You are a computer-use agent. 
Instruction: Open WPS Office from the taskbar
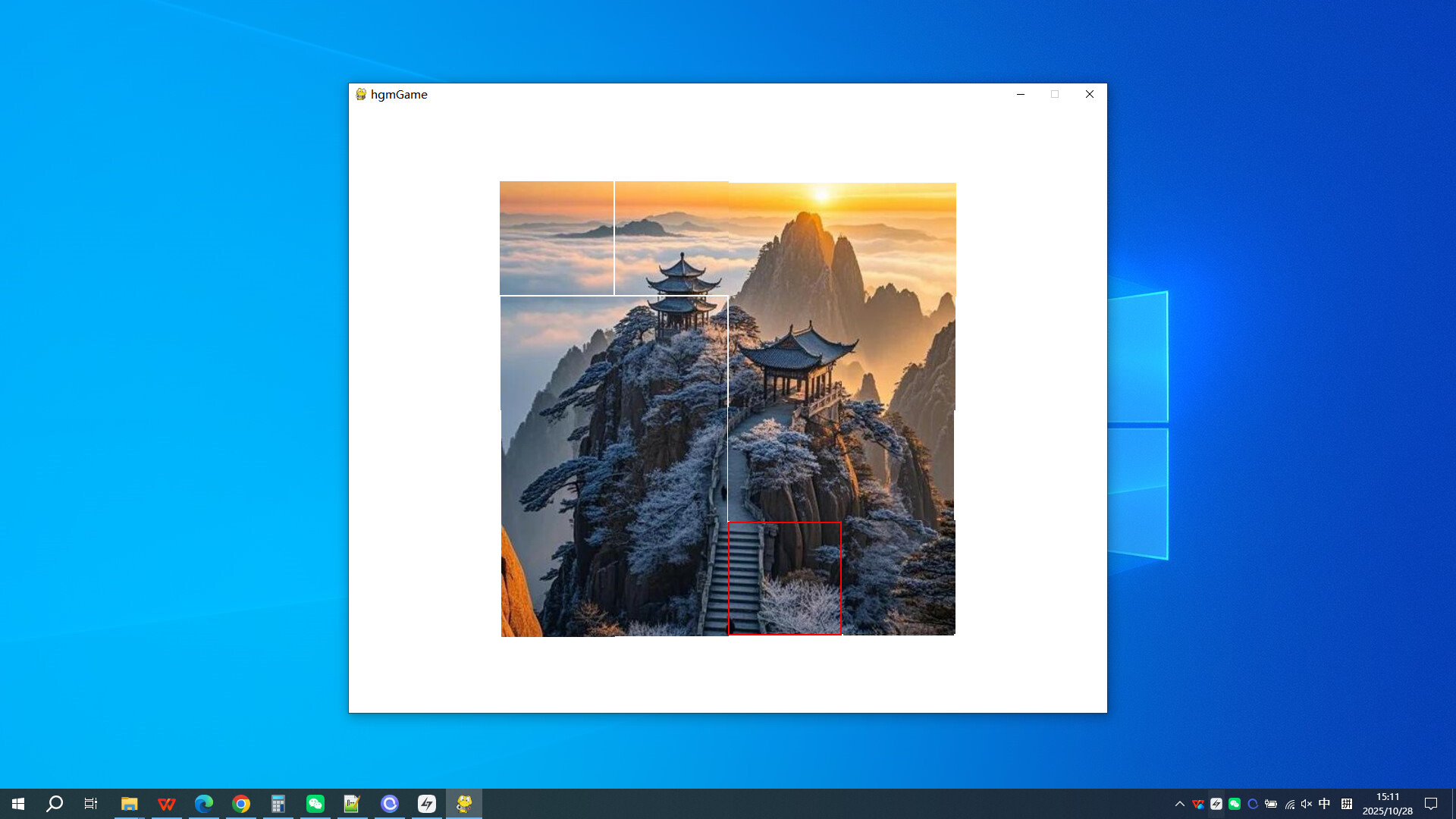coord(166,803)
